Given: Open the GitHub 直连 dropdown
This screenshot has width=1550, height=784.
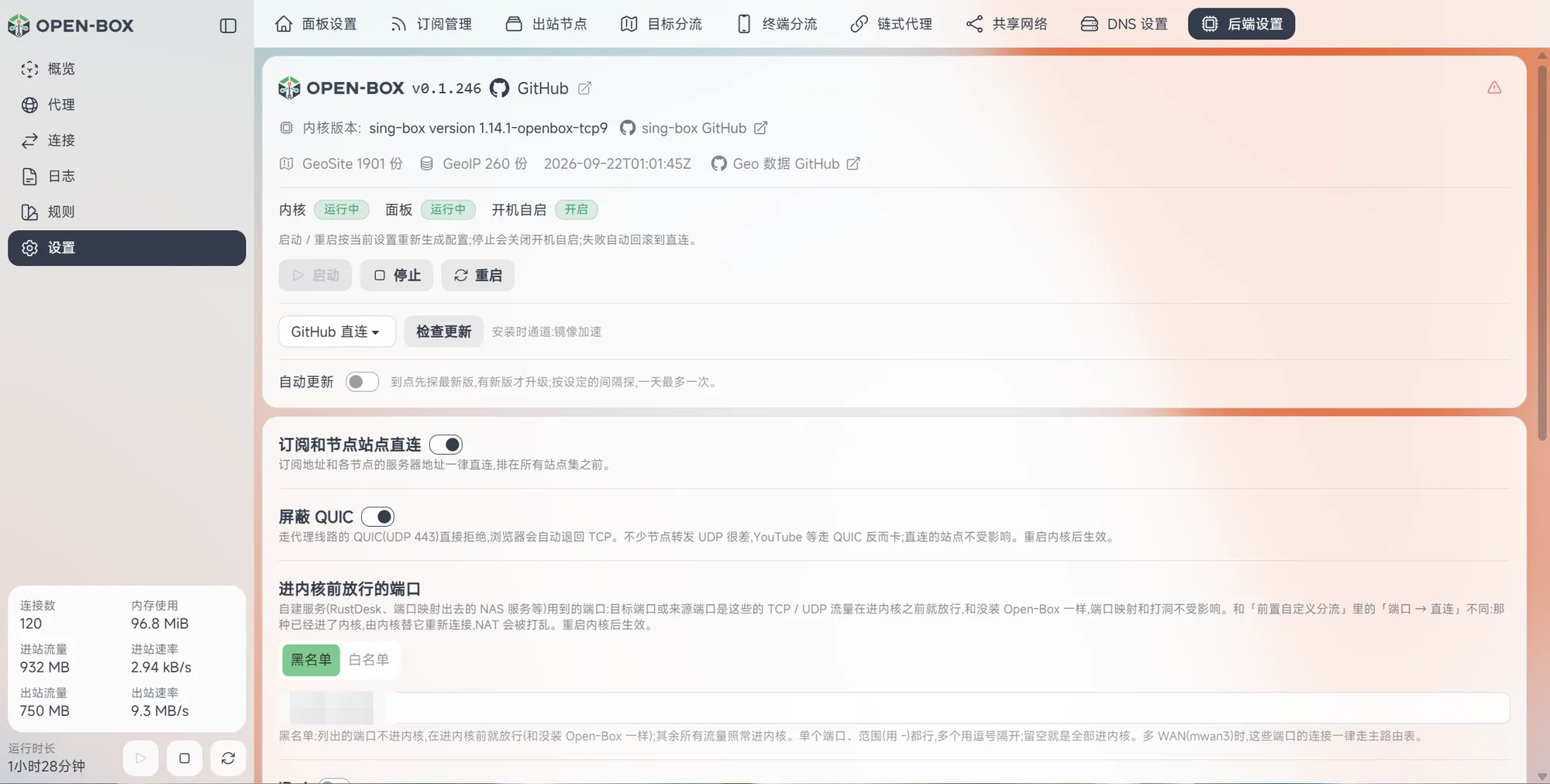Looking at the screenshot, I should point(337,332).
